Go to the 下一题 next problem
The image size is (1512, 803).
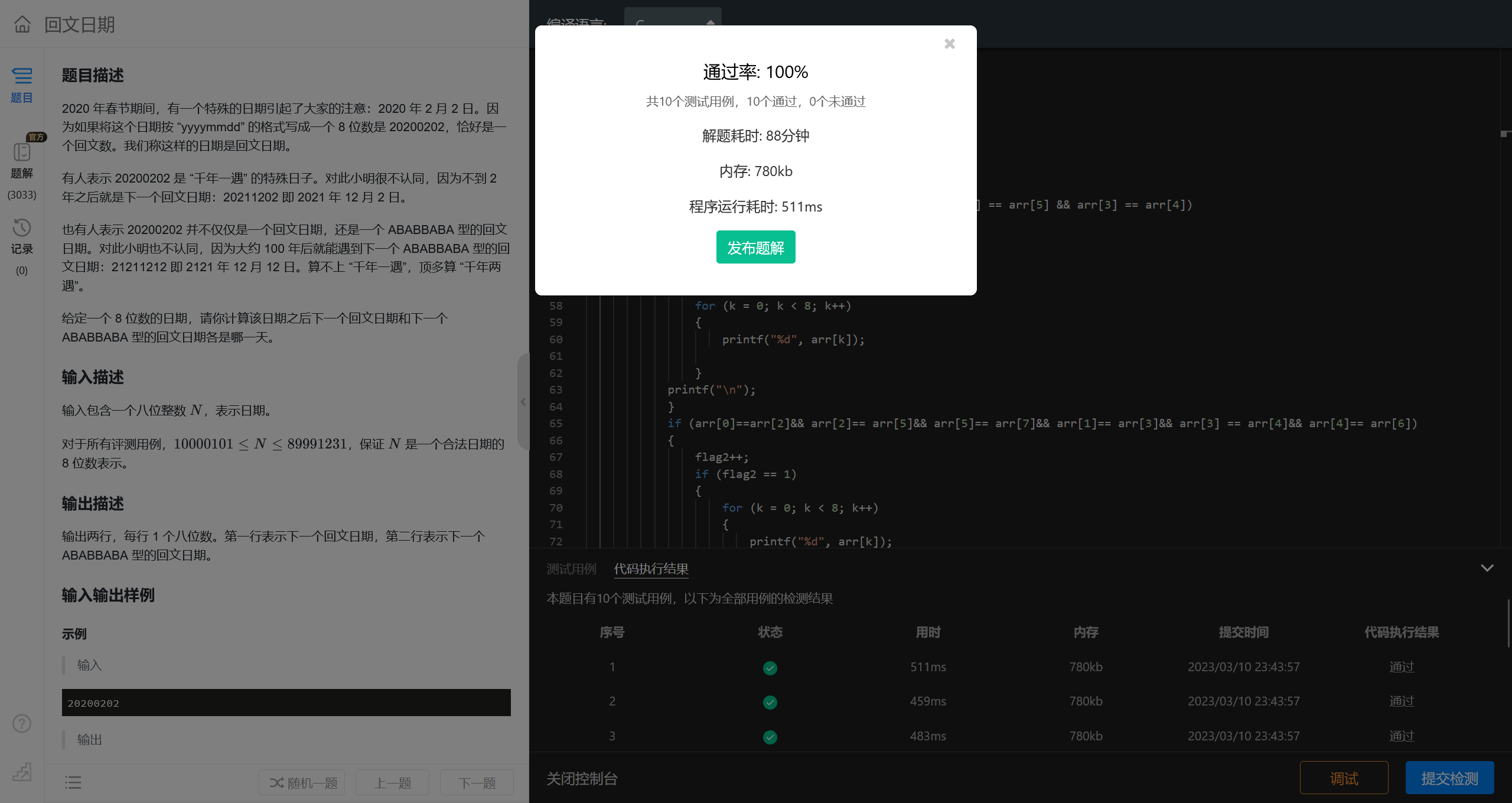[477, 783]
